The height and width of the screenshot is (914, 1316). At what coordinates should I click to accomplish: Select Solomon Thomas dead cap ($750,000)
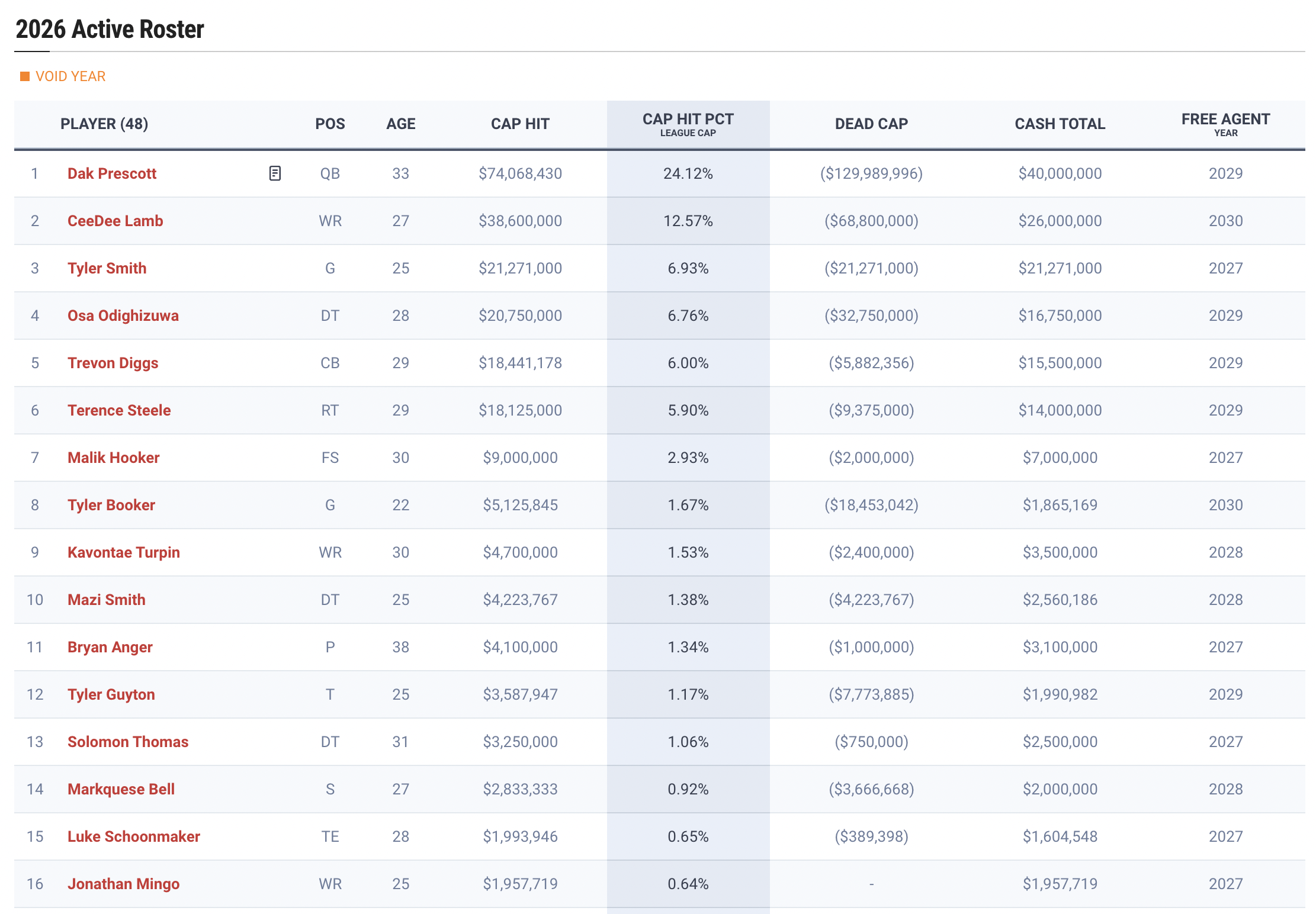tap(871, 742)
